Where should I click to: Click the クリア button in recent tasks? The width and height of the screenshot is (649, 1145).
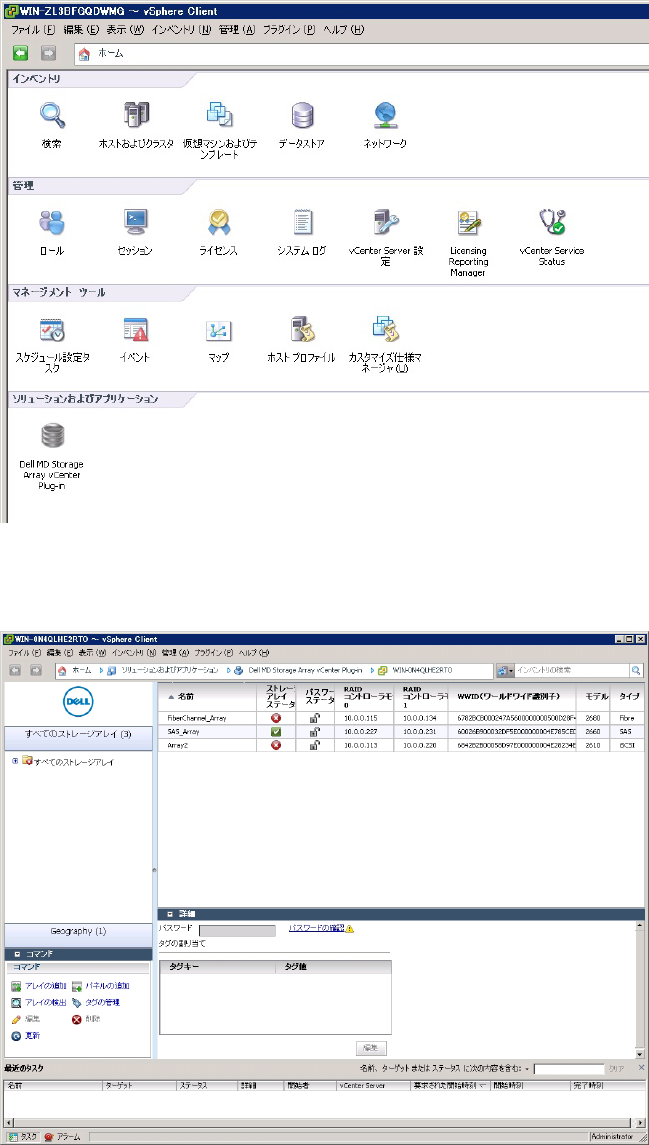click(x=617, y=1069)
